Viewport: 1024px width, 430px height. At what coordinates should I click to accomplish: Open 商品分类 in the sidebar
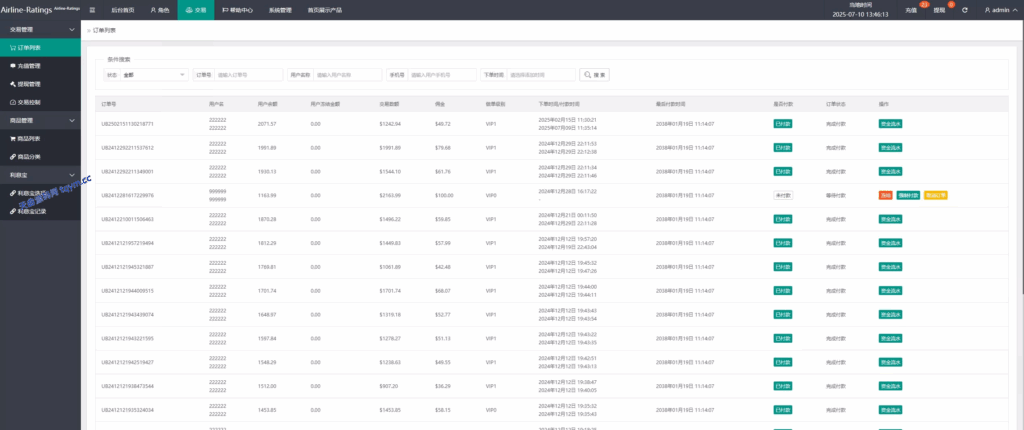point(40,157)
